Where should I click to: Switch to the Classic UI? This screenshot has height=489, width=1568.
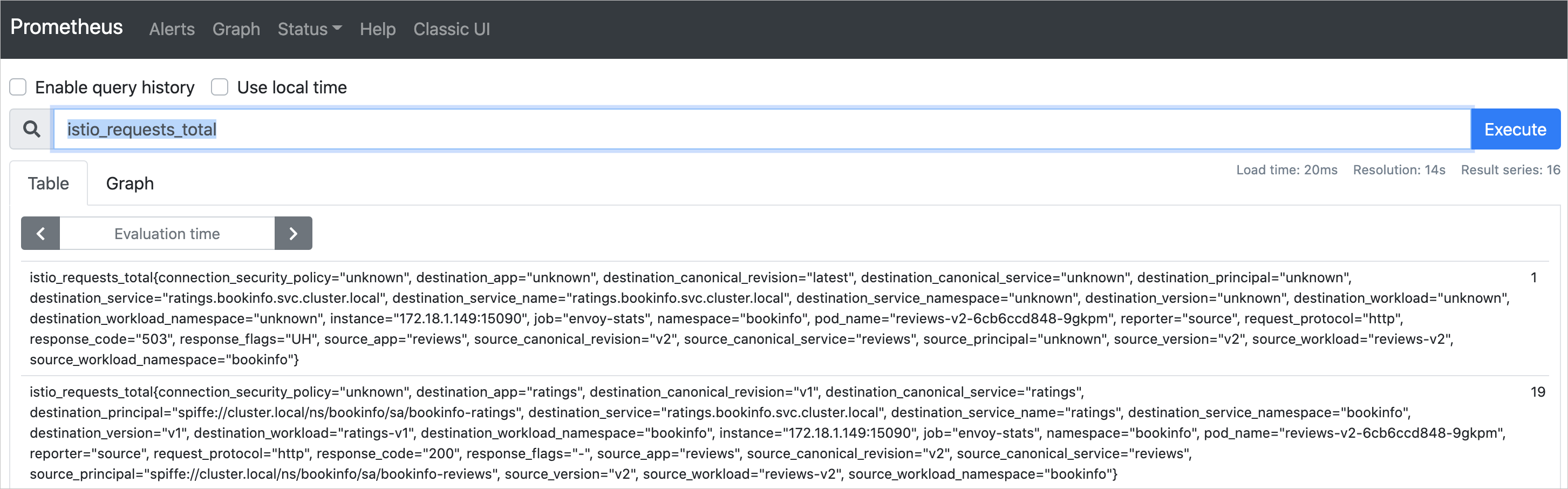pyautogui.click(x=451, y=29)
